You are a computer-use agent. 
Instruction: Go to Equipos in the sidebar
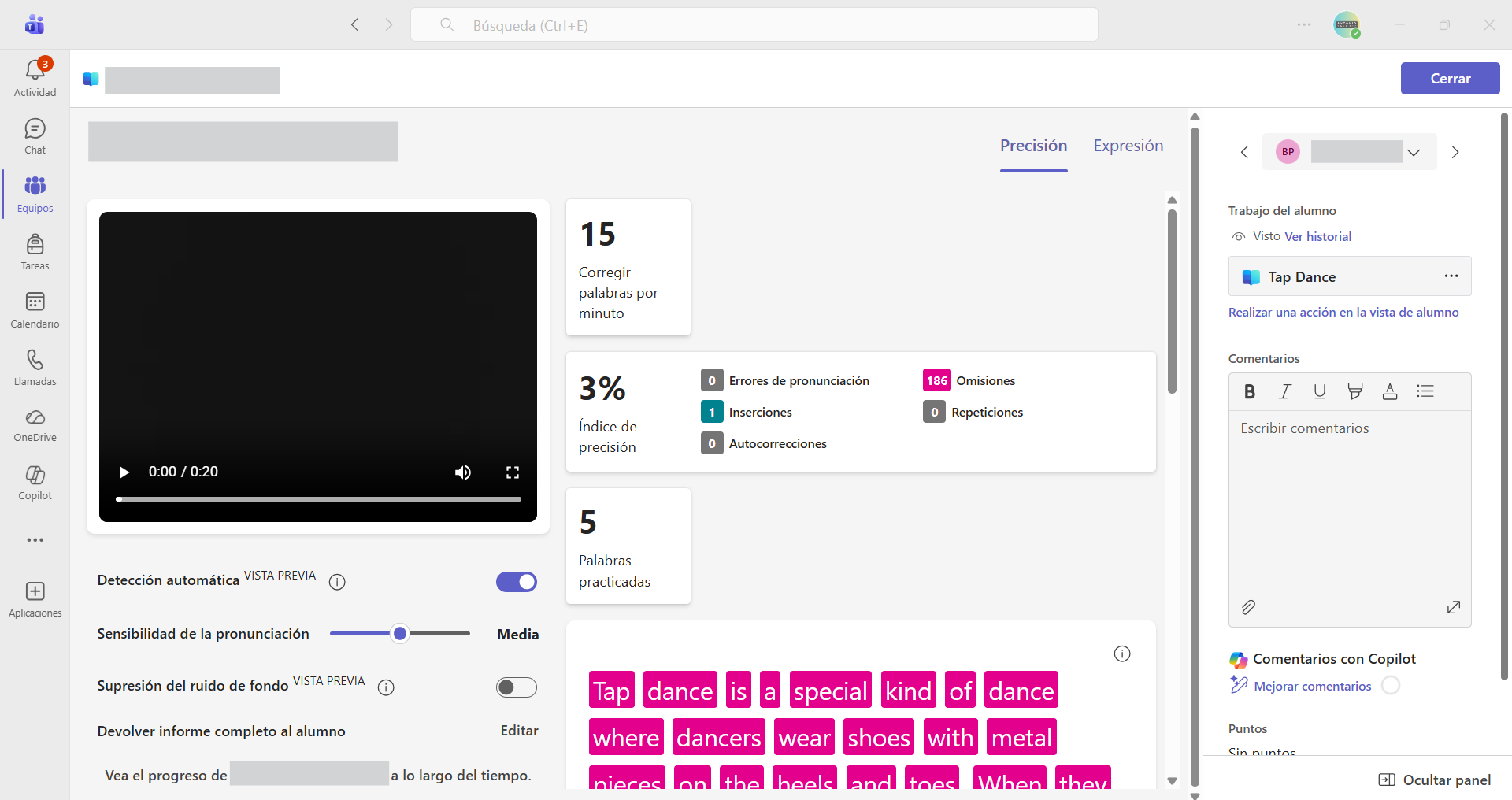click(x=35, y=194)
